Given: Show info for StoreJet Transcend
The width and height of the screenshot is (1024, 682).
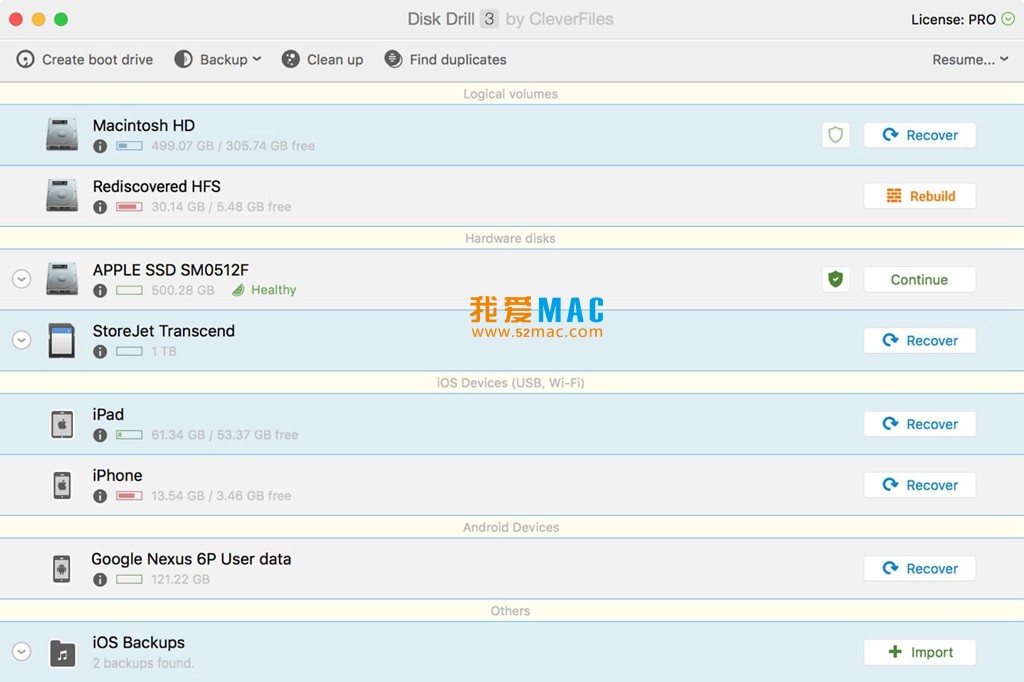Looking at the screenshot, I should click(x=100, y=351).
